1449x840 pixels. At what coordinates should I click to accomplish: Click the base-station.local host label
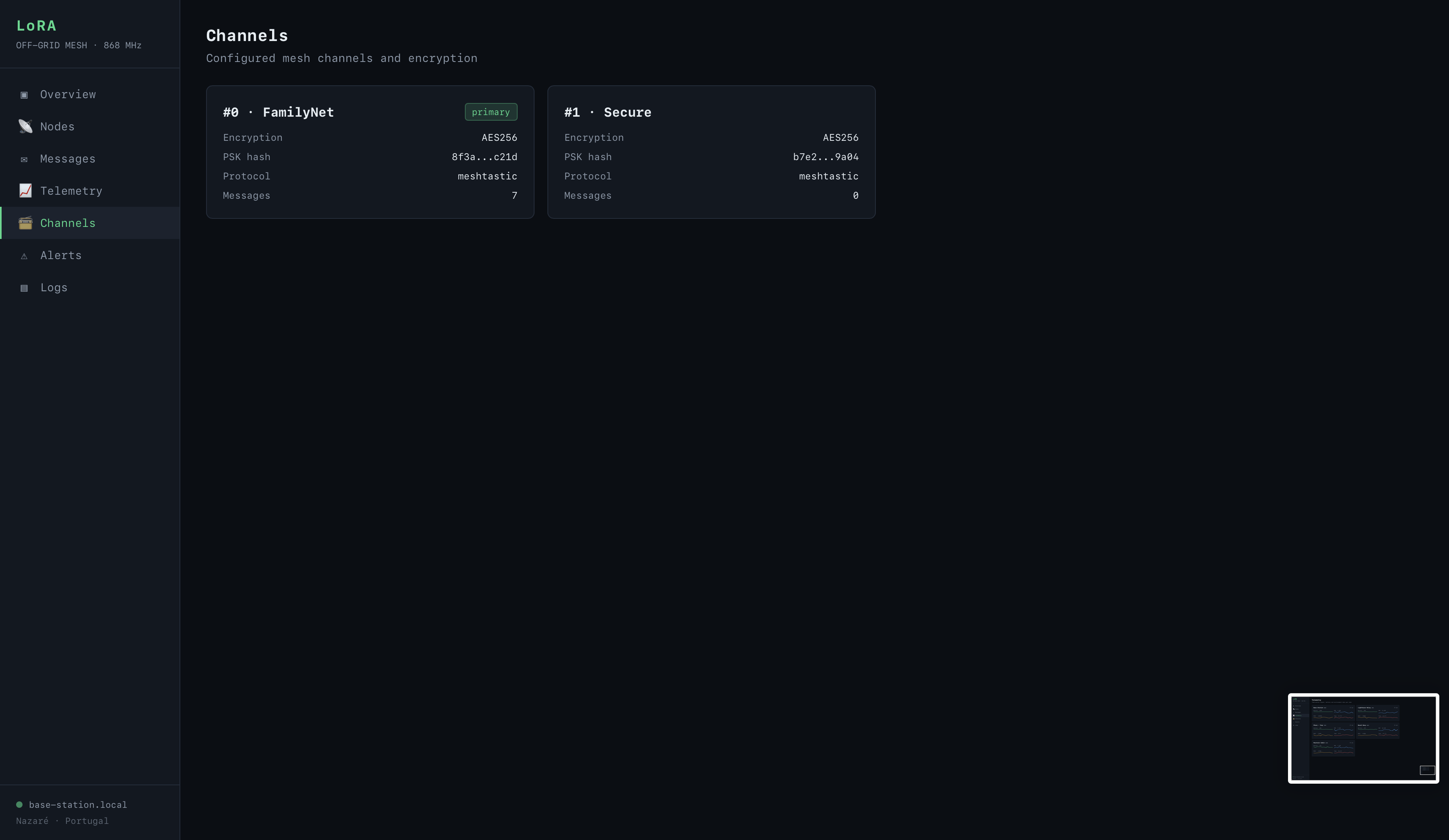click(78, 805)
